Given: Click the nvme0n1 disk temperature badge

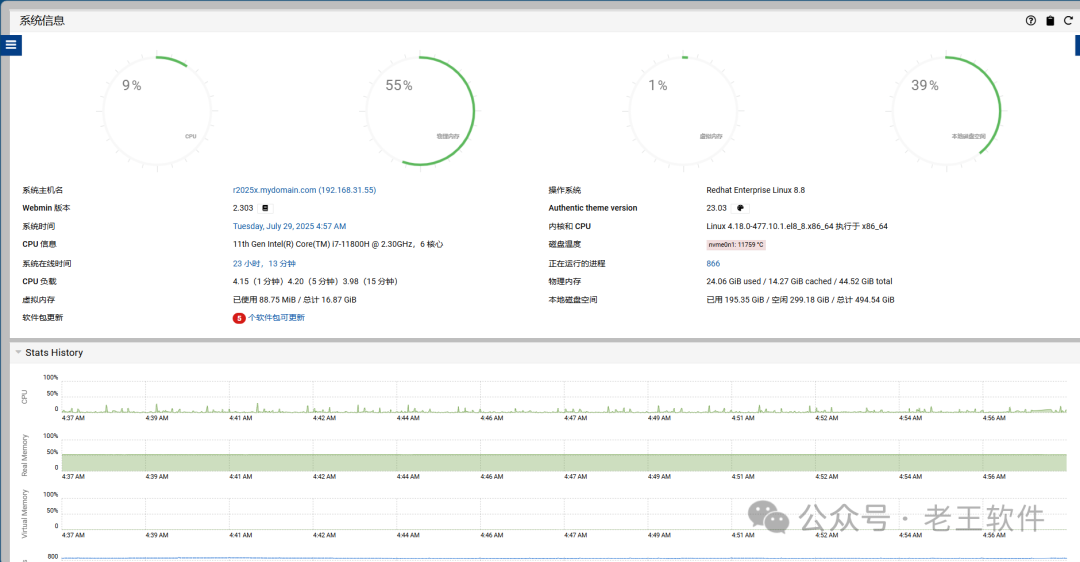Looking at the screenshot, I should [736, 245].
